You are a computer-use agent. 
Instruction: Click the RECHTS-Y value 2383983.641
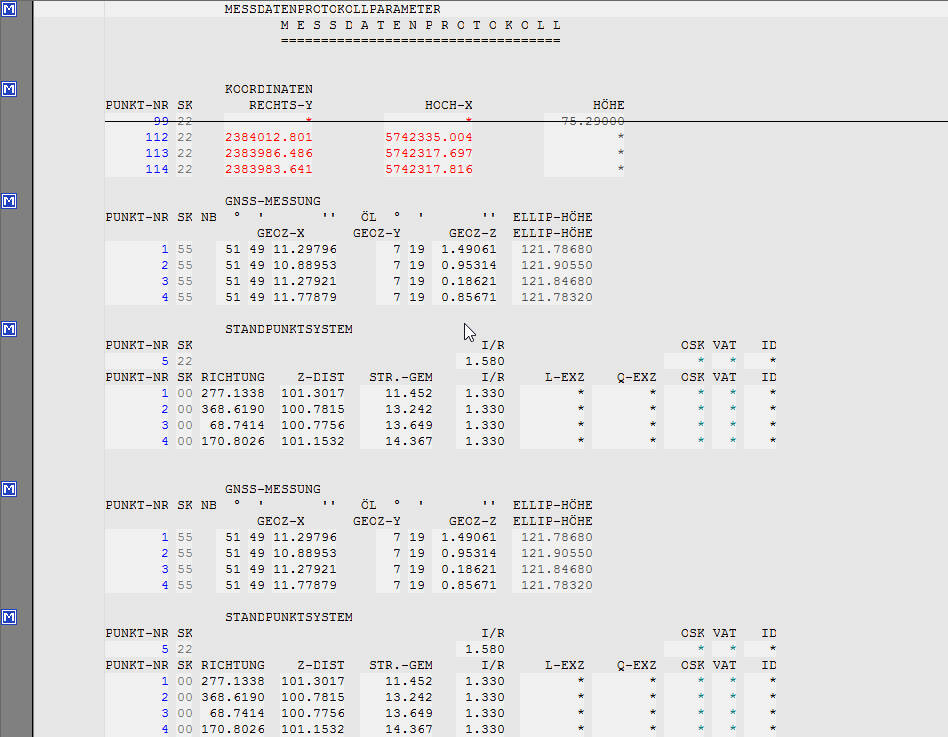(x=269, y=169)
